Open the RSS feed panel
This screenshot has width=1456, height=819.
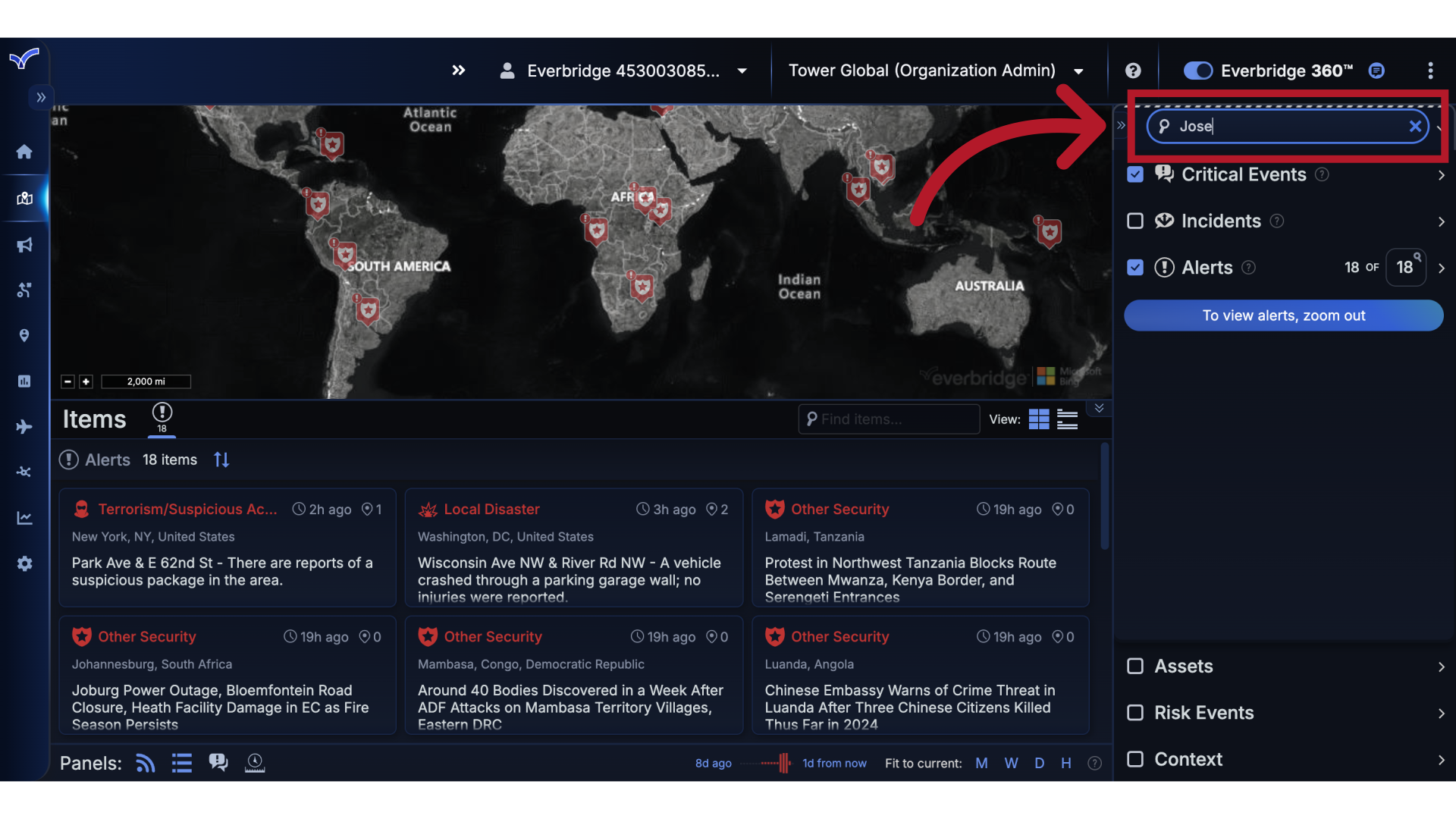pyautogui.click(x=144, y=763)
